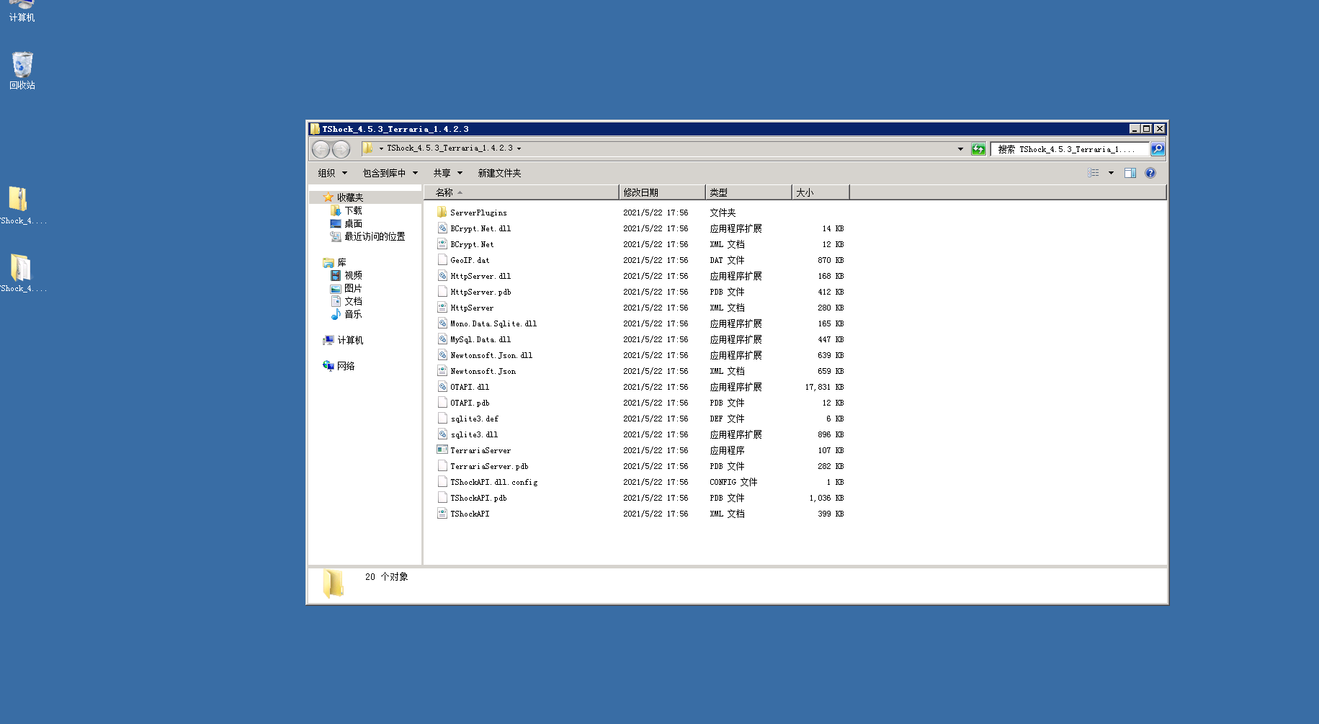Expand the view options dropdown arrow
This screenshot has height=724, width=1319.
[1110, 173]
